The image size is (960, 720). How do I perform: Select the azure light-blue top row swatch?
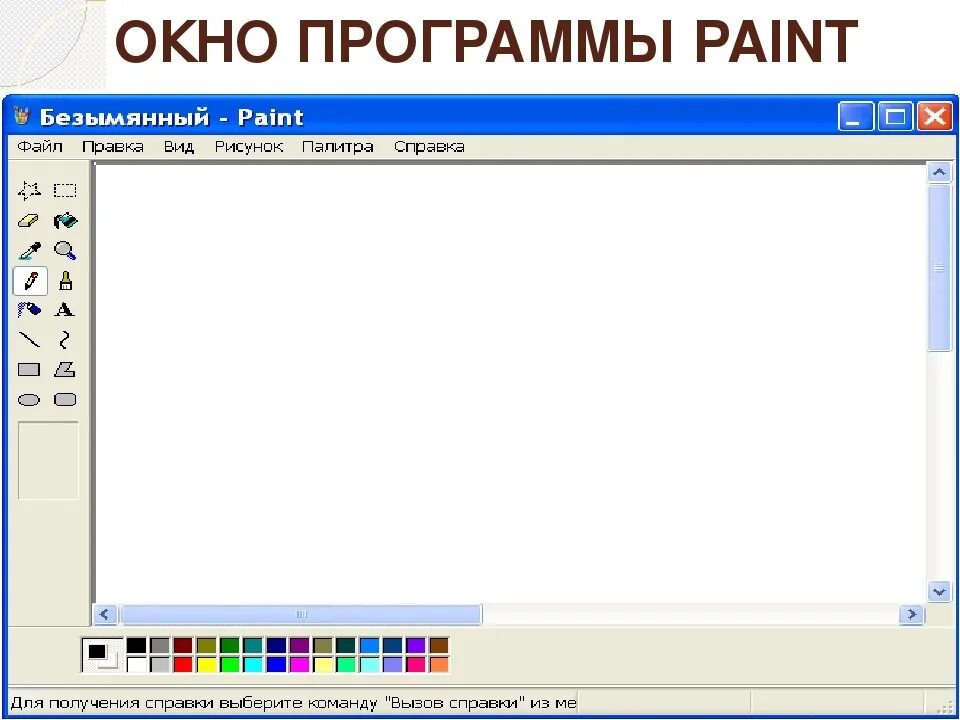point(369,645)
